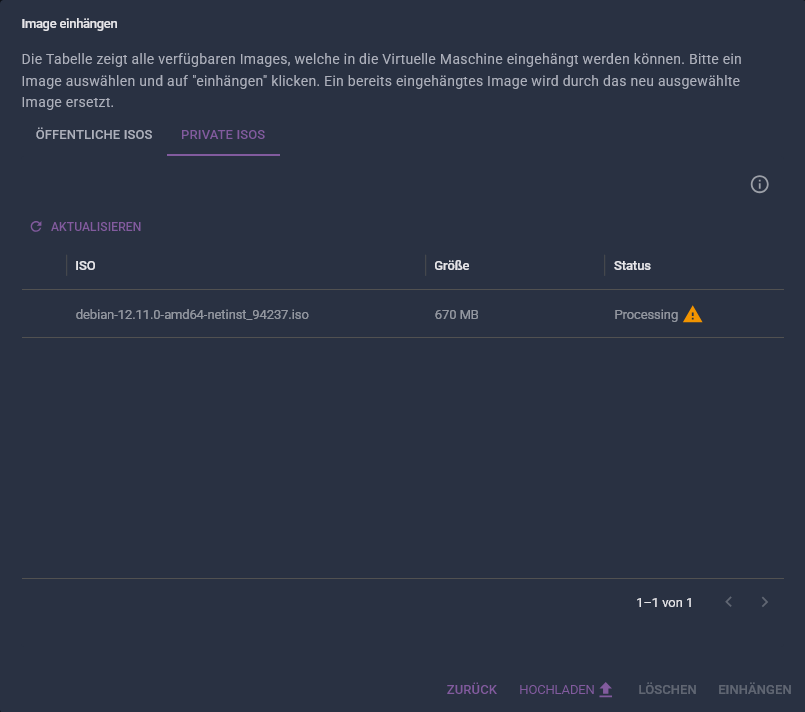This screenshot has height=712, width=805.
Task: Sort by the ISO column header
Action: tap(85, 265)
